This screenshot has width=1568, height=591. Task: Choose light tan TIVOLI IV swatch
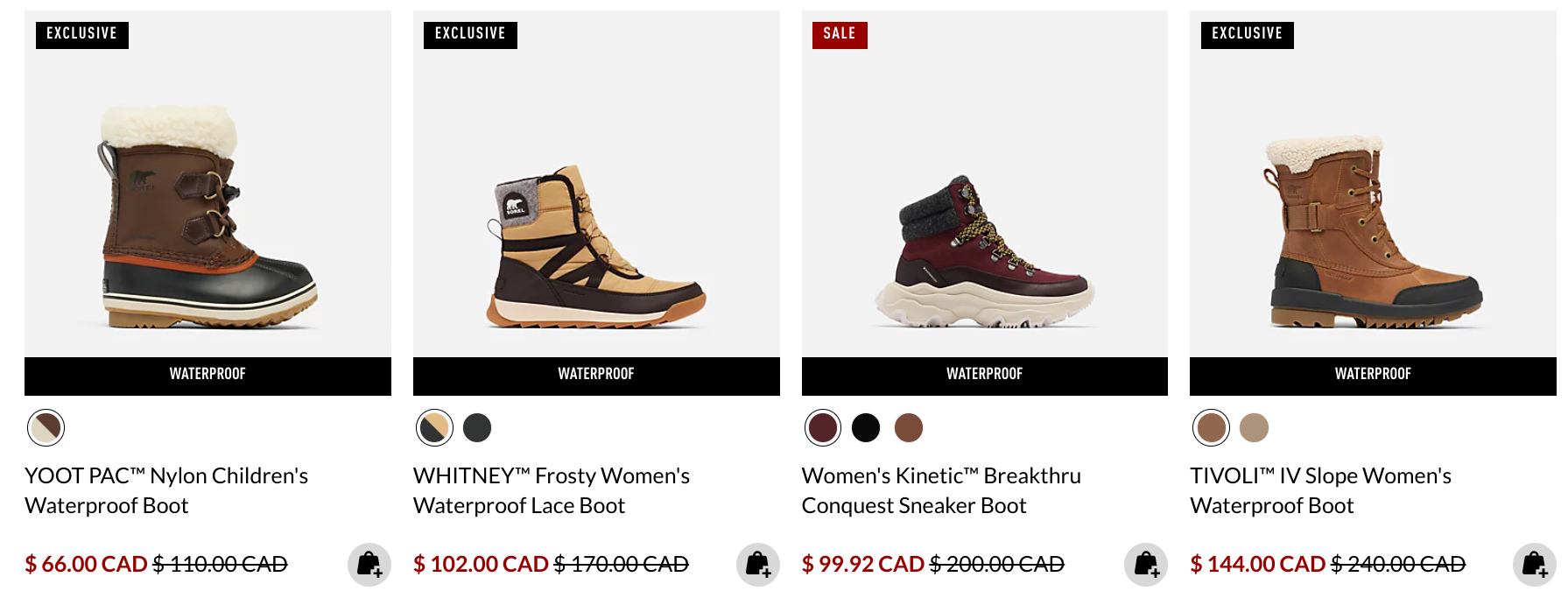pyautogui.click(x=1254, y=428)
